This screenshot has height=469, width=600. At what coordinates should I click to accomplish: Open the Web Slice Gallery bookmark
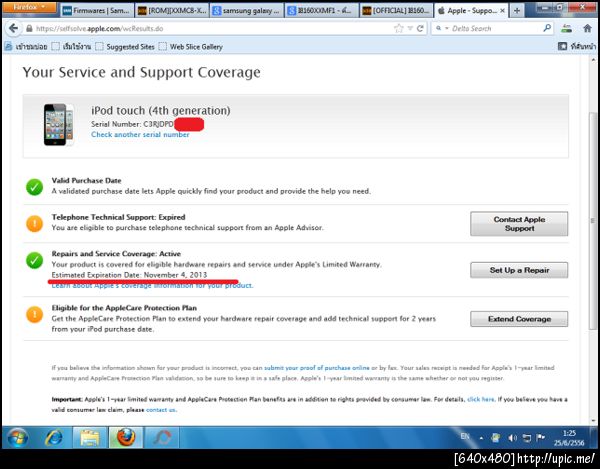point(191,47)
